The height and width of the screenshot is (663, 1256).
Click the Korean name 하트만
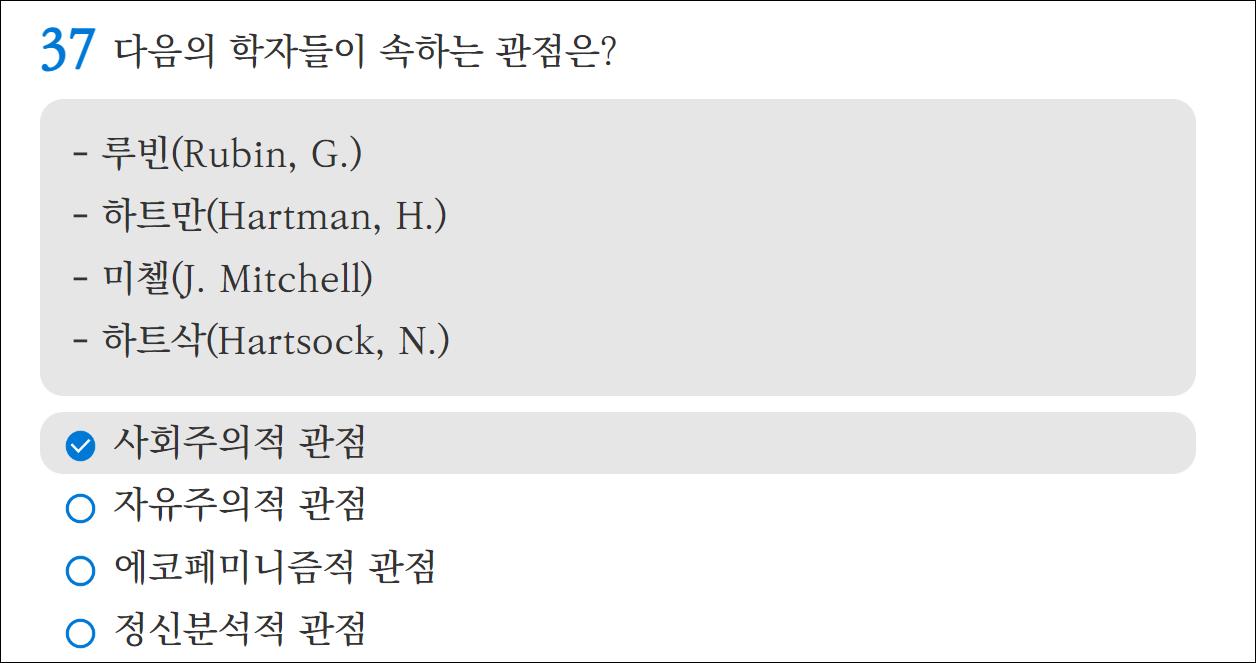click(x=154, y=216)
